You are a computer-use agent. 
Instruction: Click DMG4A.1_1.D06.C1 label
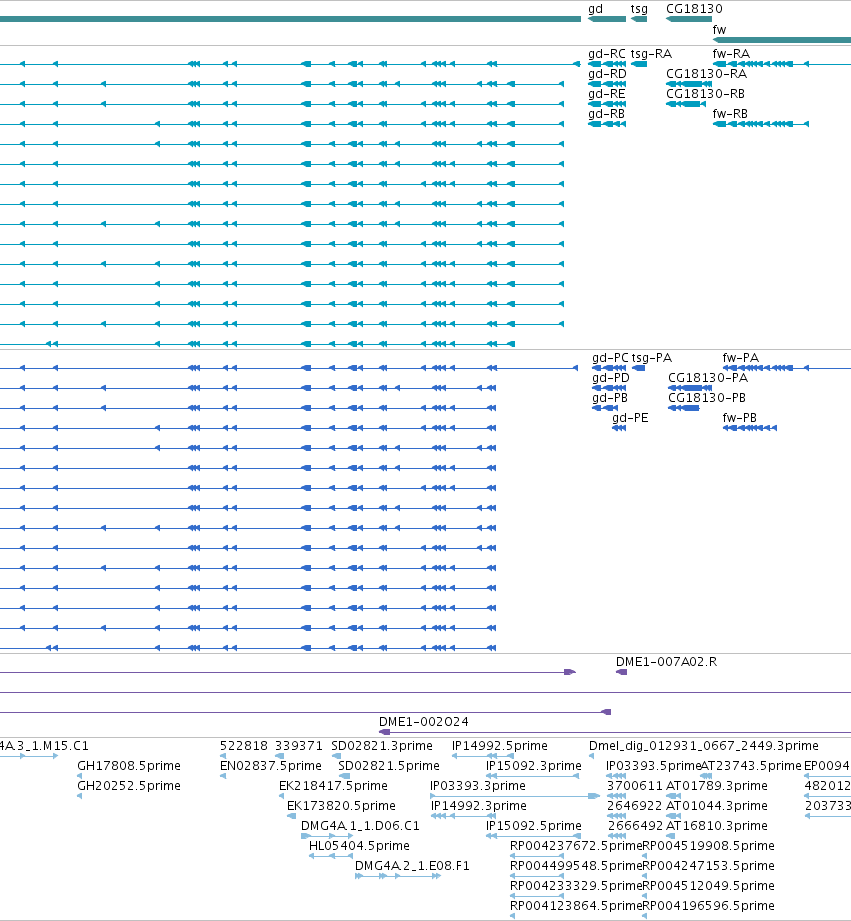click(360, 826)
